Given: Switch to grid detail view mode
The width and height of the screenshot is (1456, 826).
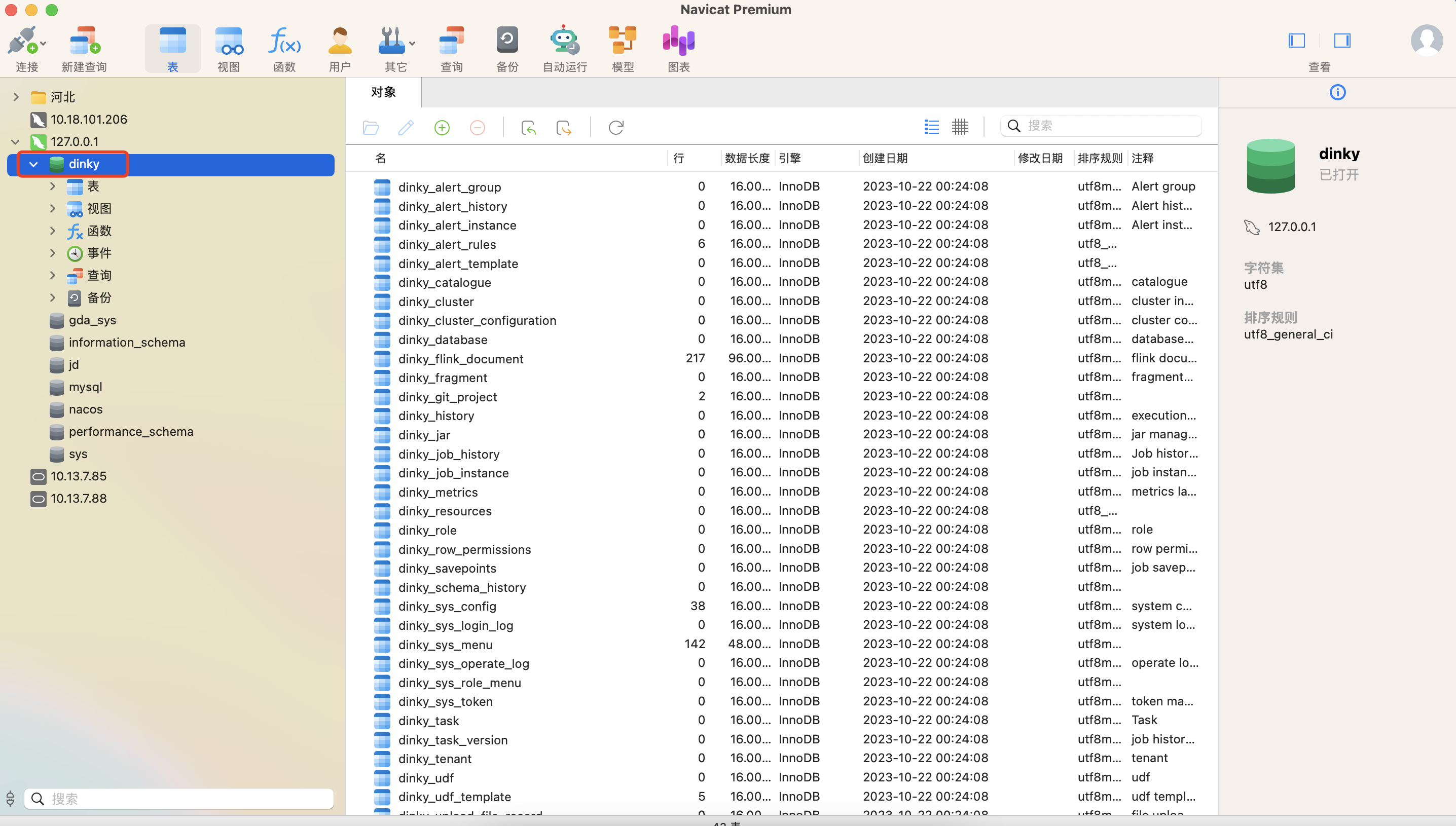Looking at the screenshot, I should click(x=960, y=127).
